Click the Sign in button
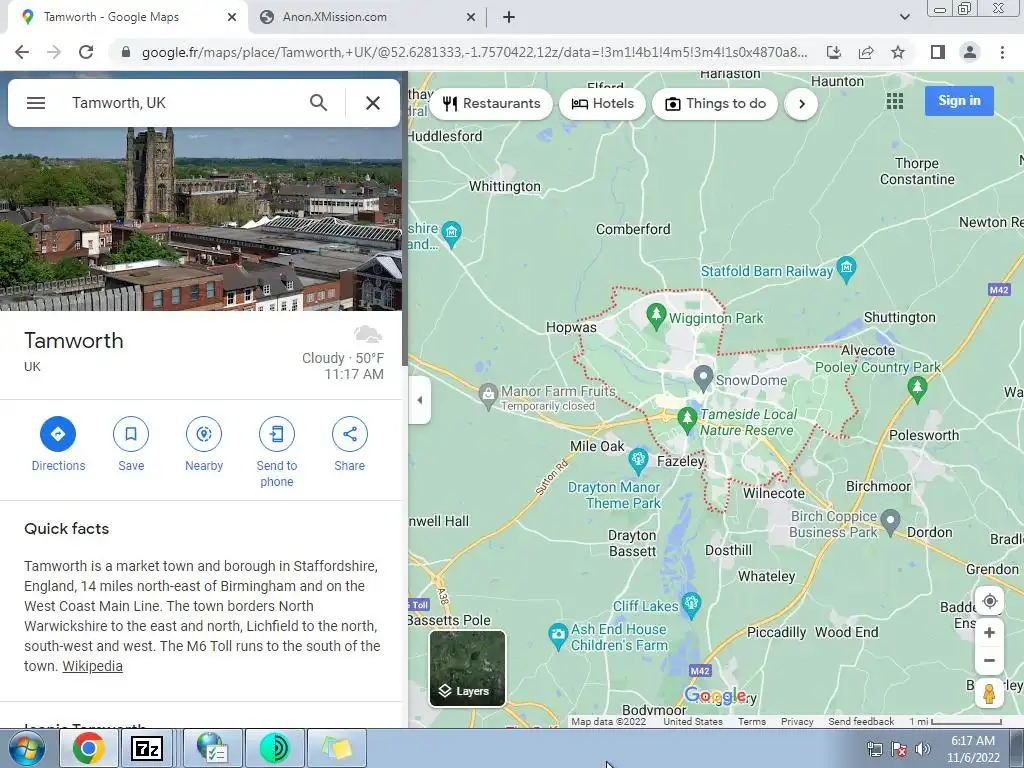Screen dimensions: 1024x768 [959, 101]
